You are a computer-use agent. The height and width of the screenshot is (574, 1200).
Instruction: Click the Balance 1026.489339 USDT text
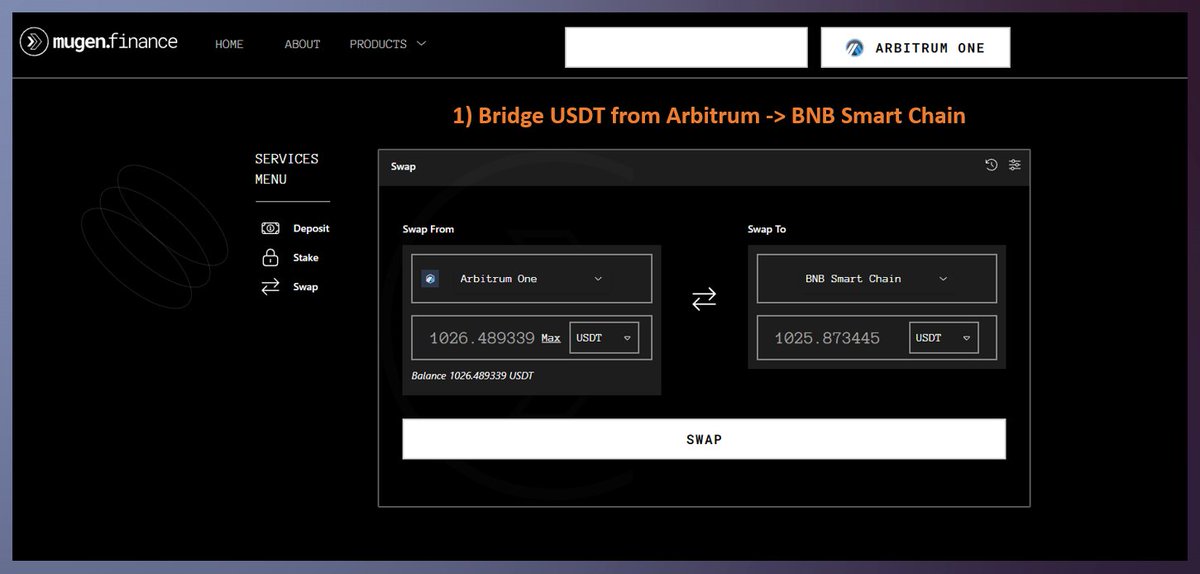tap(473, 376)
